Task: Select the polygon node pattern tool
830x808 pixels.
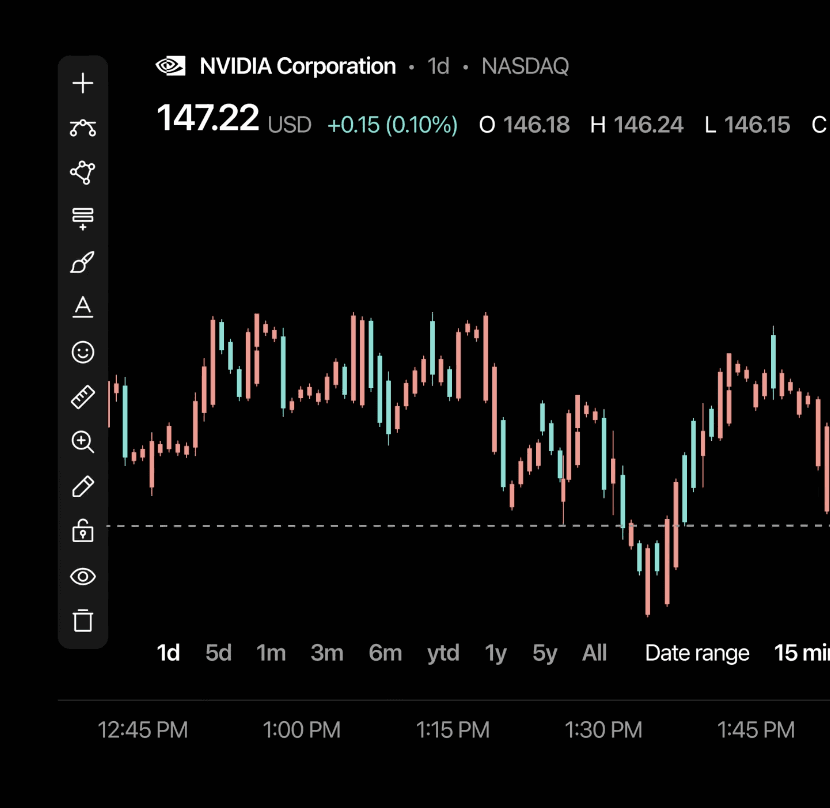Action: [x=83, y=173]
